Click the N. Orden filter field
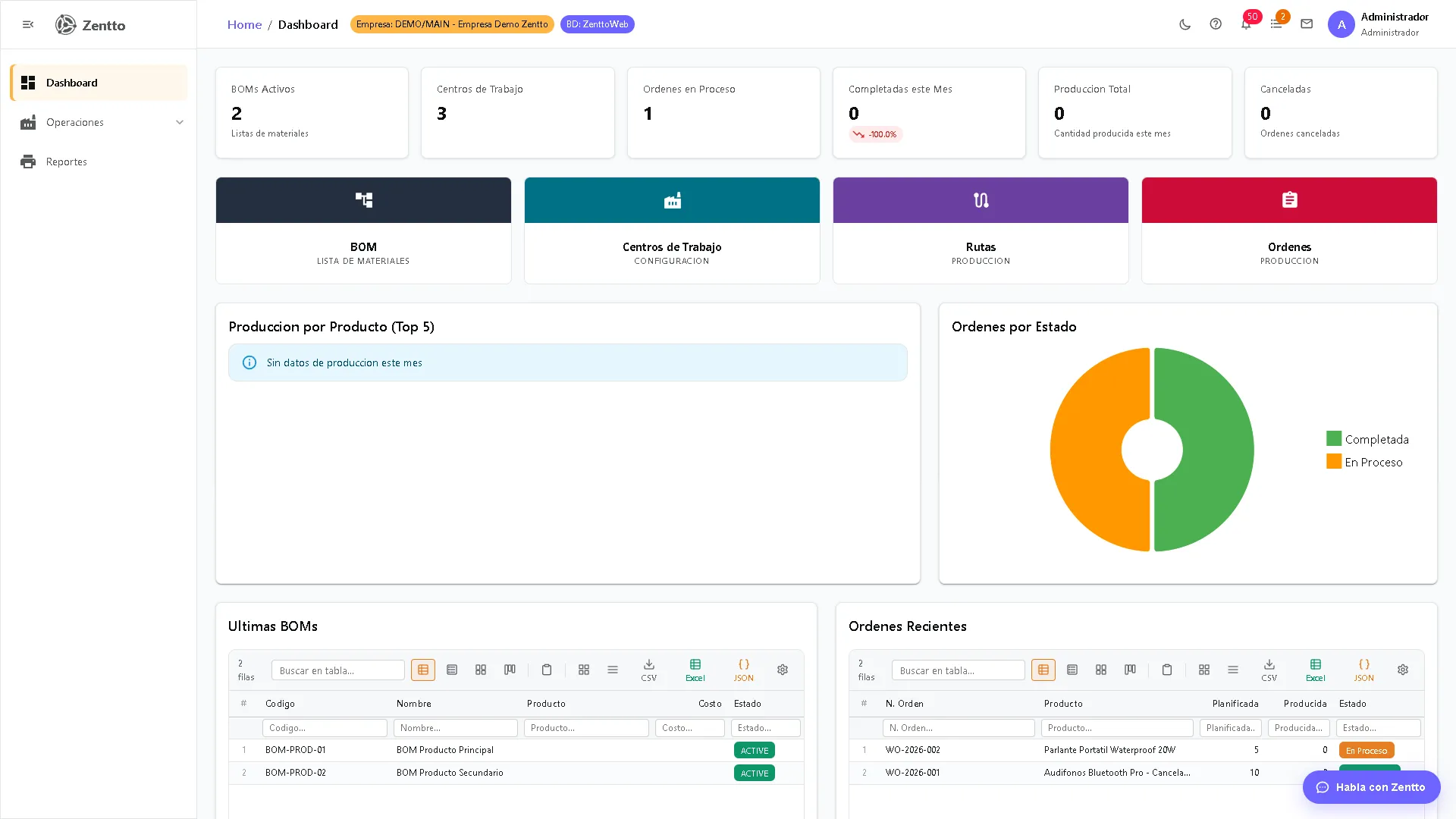Viewport: 1456px width, 819px height. point(959,728)
